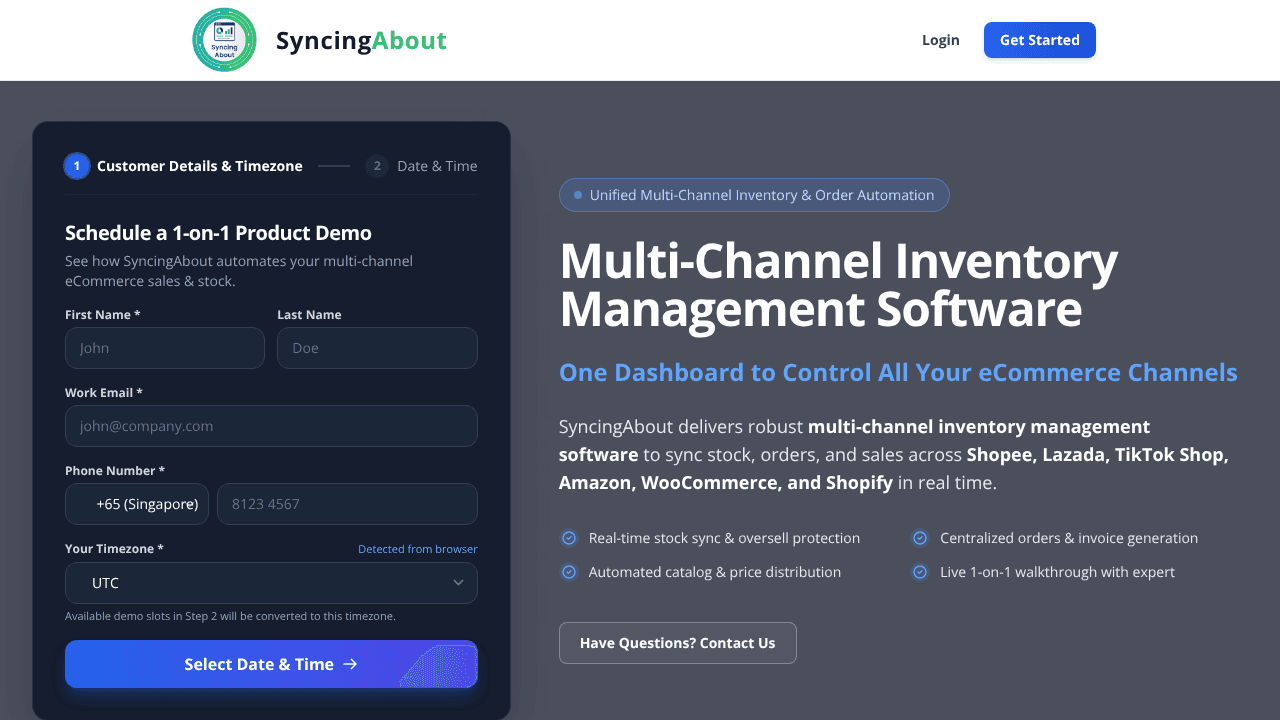Open the +65 (Singapore) country code dropdown

point(137,504)
